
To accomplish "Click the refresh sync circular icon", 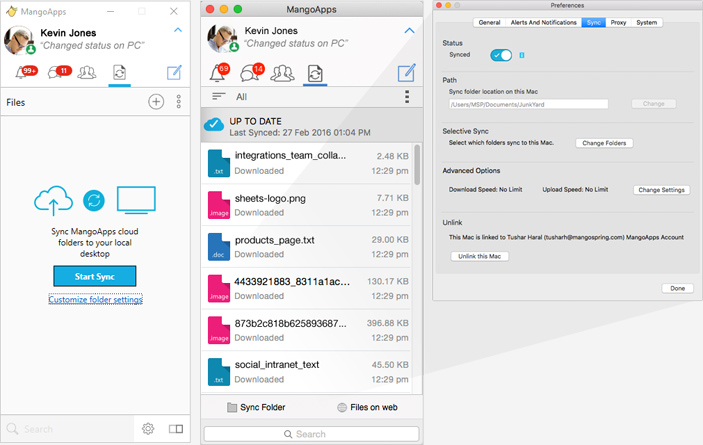I will pyautogui.click(x=94, y=200).
